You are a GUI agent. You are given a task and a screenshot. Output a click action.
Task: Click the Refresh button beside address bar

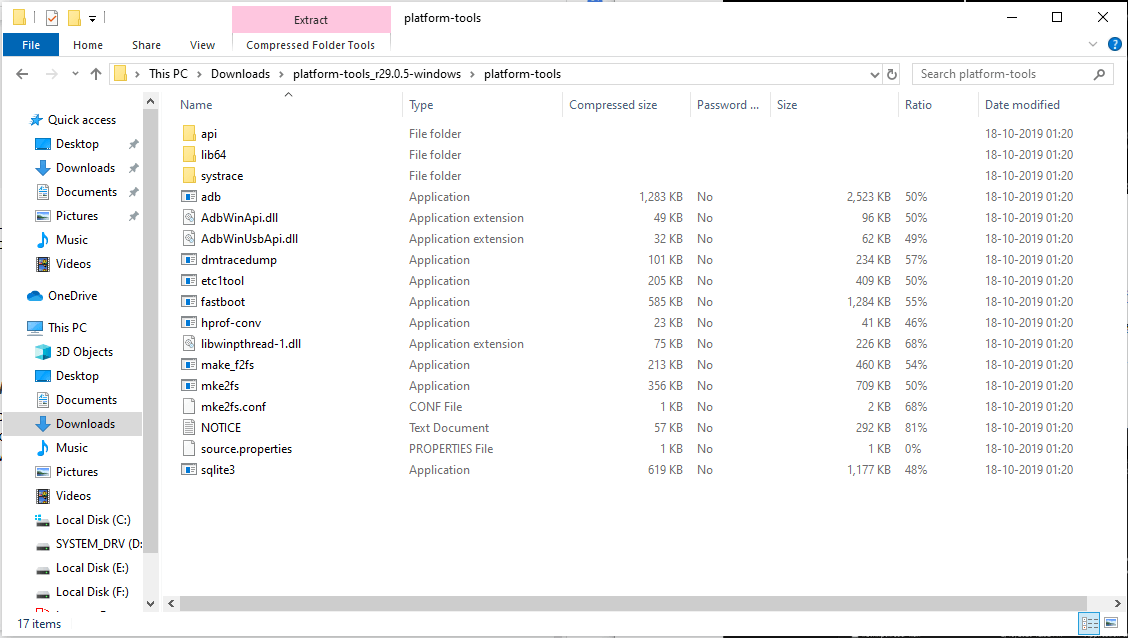click(x=892, y=74)
